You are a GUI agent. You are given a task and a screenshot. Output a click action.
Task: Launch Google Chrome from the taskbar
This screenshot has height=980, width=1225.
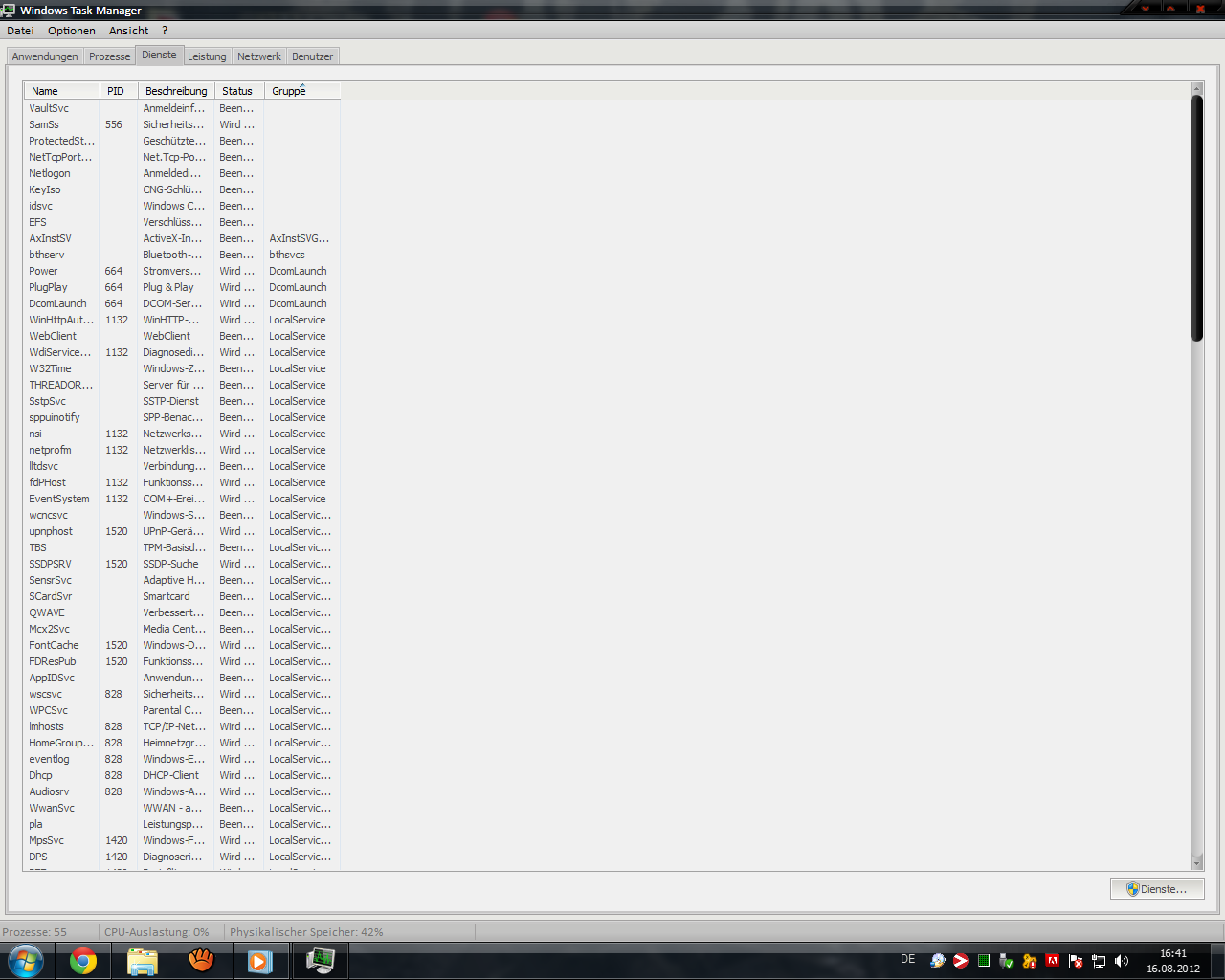click(83, 961)
